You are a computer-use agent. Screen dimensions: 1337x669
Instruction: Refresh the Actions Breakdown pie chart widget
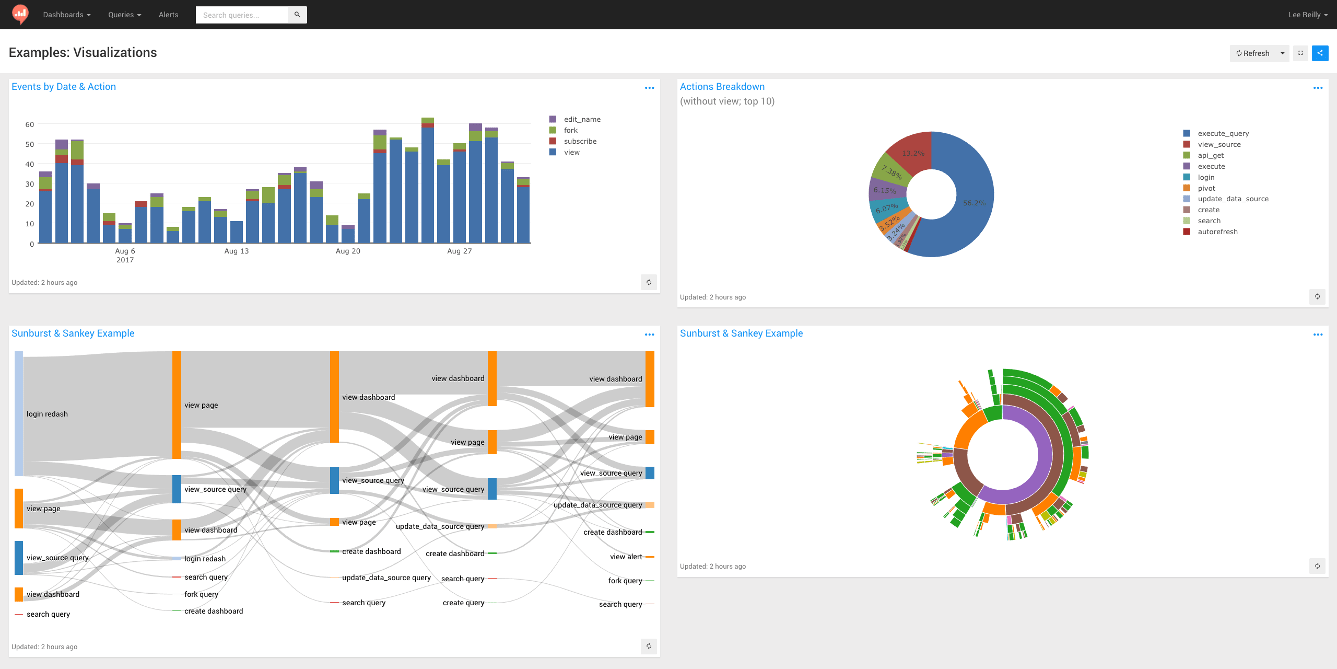(x=1317, y=296)
